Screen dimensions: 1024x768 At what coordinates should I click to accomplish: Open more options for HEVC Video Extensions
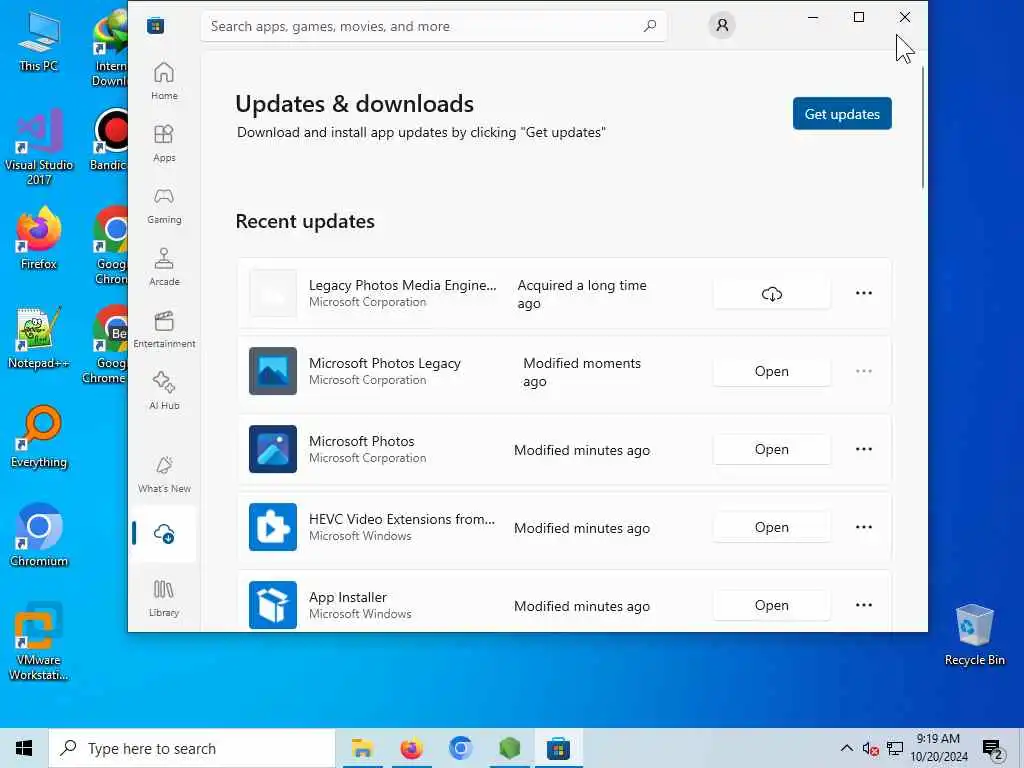point(863,527)
